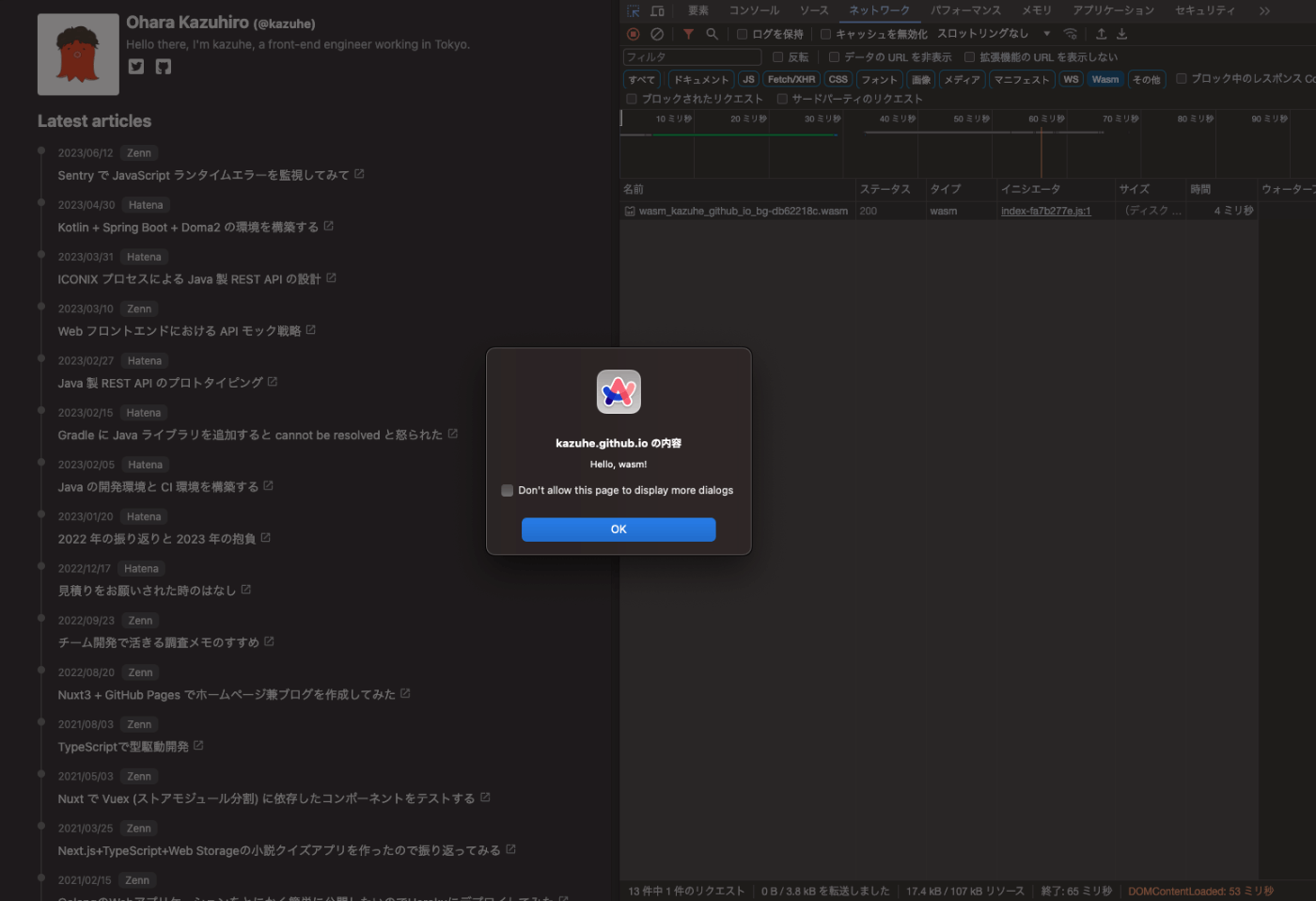Switch to the 要素 tab
The image size is (1316, 901).
coord(698,10)
